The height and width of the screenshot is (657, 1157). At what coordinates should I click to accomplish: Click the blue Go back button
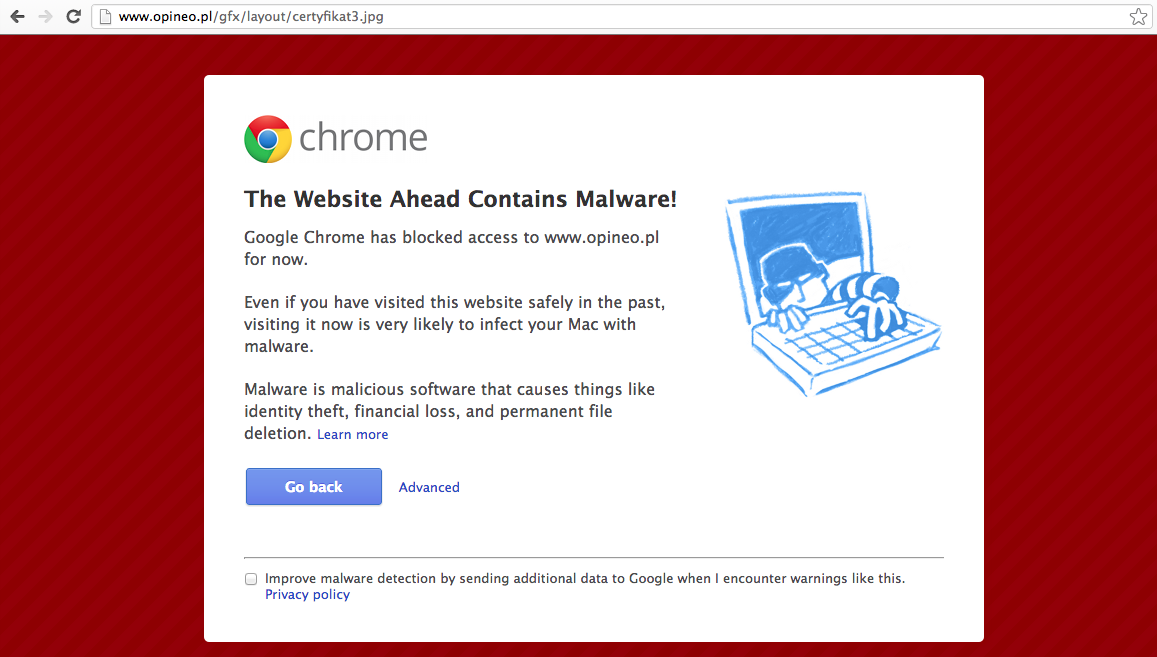point(314,486)
